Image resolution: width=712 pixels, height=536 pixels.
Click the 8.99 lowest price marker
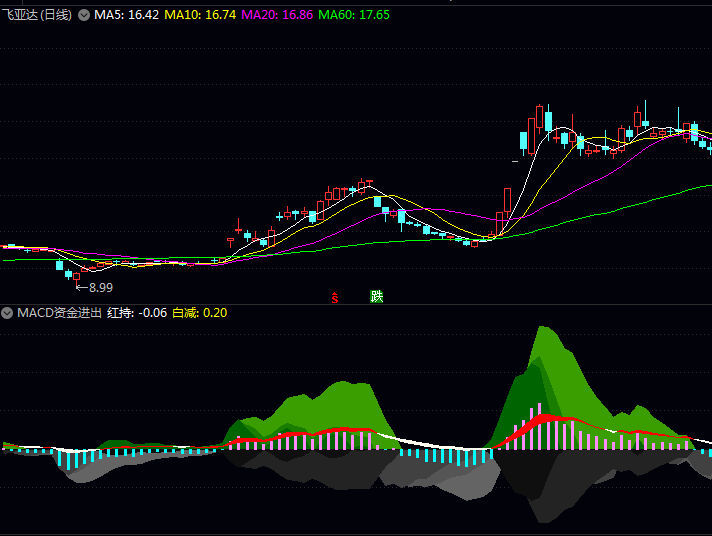pyautogui.click(x=101, y=288)
